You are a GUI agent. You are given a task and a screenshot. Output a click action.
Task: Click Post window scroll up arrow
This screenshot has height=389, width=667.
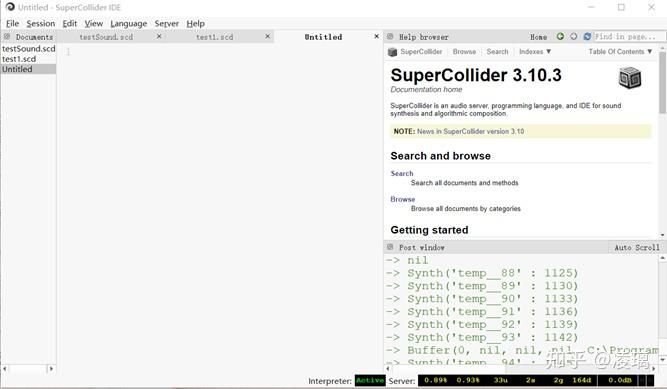pyautogui.click(x=662, y=258)
